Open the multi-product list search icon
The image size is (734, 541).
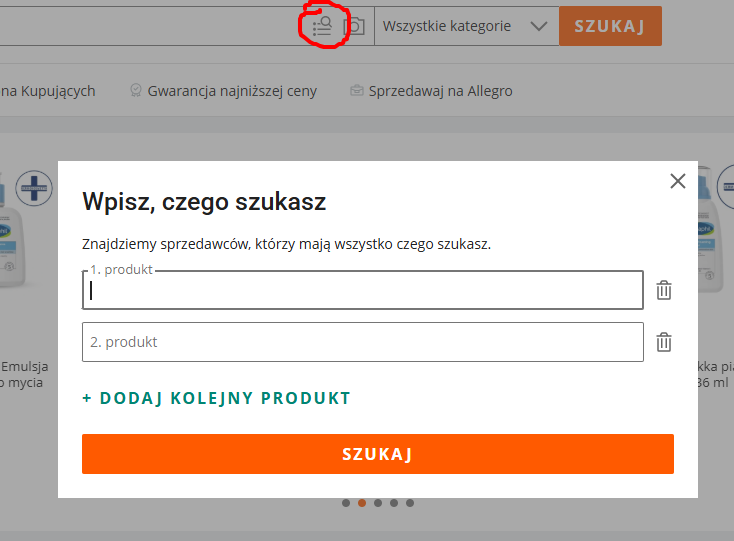(321, 27)
